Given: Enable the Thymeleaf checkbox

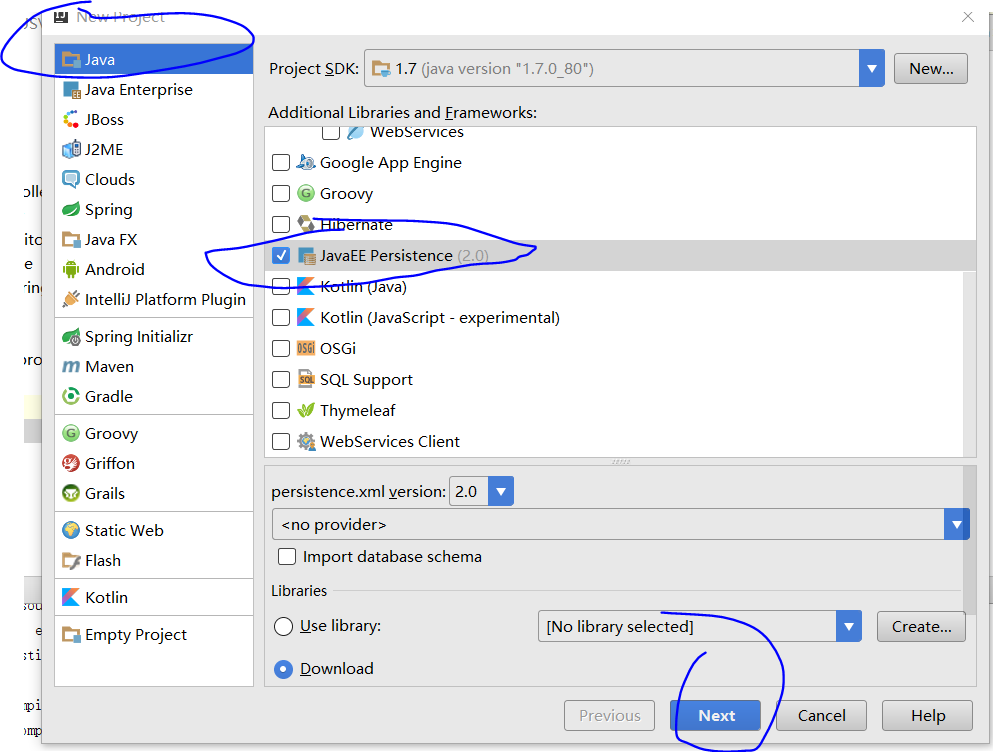Looking at the screenshot, I should click(x=281, y=411).
